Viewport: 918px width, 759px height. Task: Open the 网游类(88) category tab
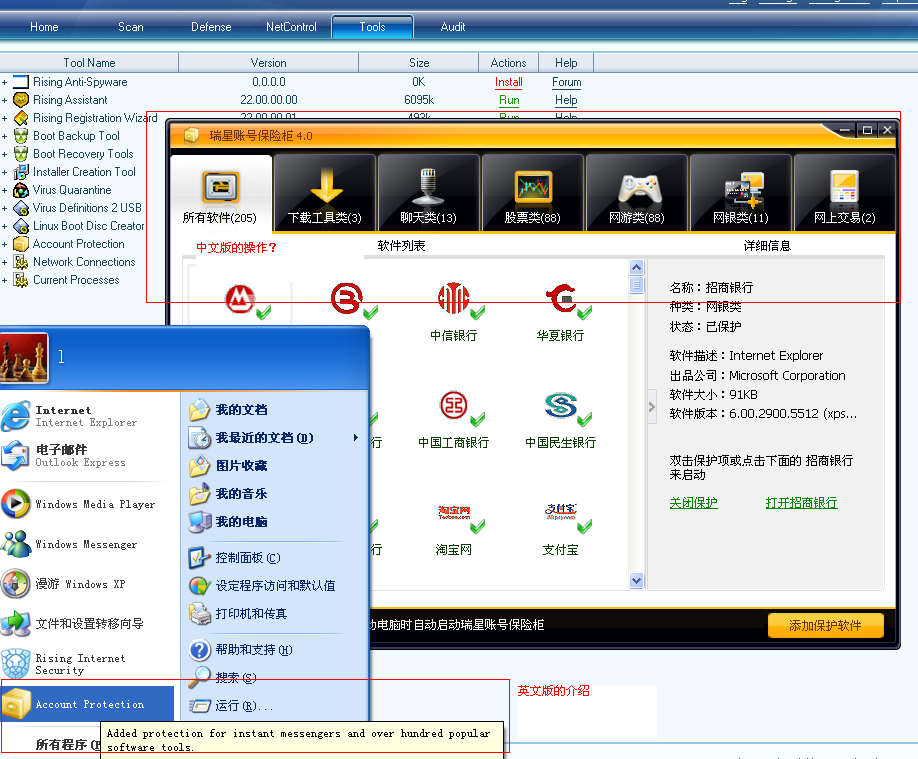coord(636,193)
